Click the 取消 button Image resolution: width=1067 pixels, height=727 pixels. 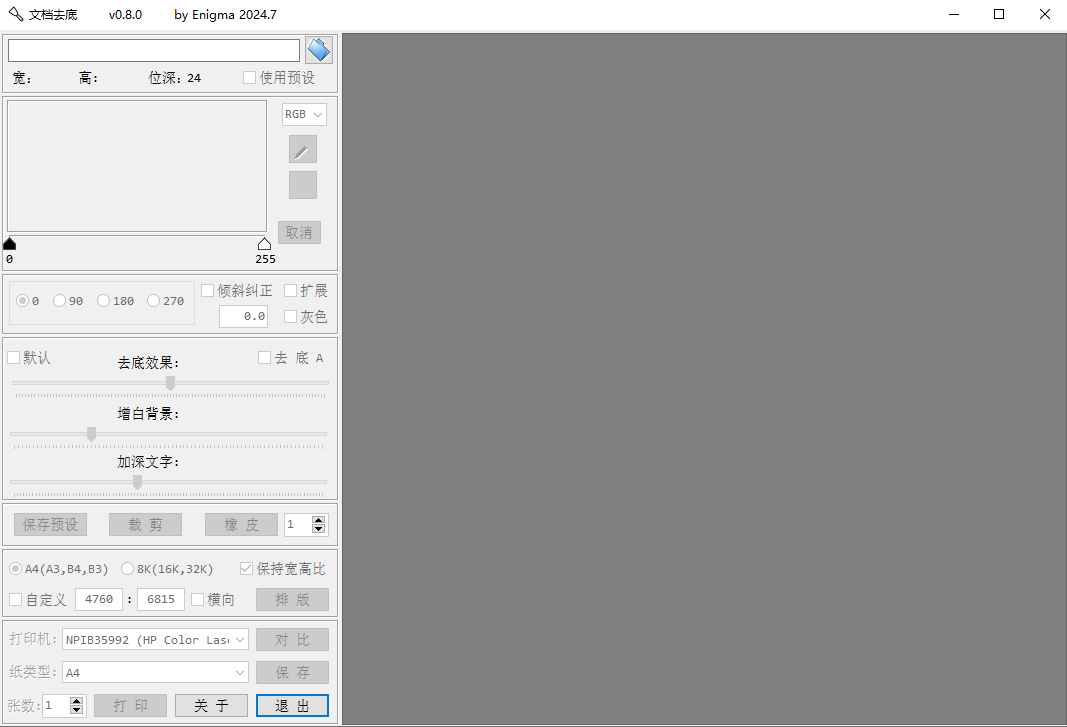(299, 233)
